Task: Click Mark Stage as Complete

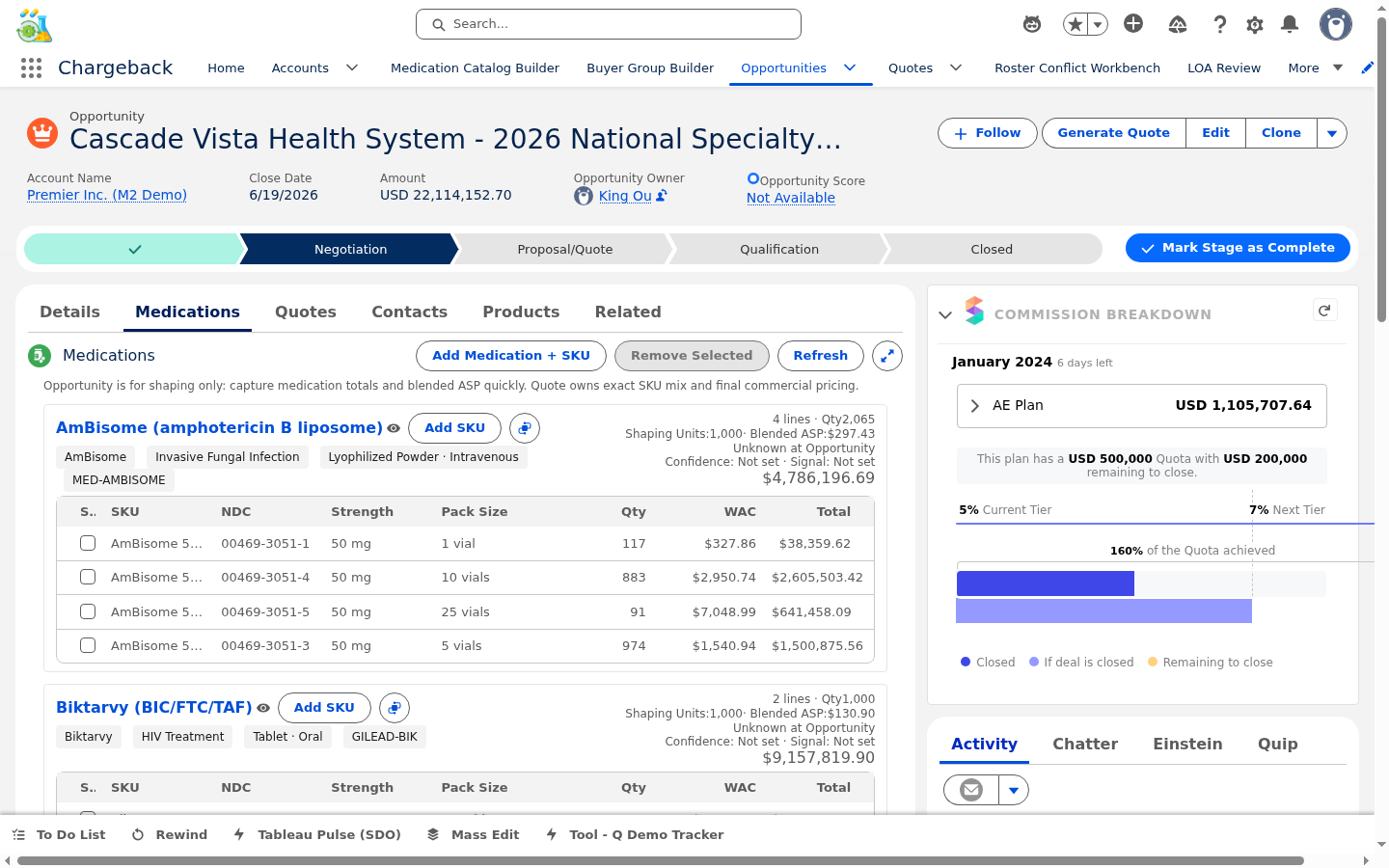Action: point(1238,248)
